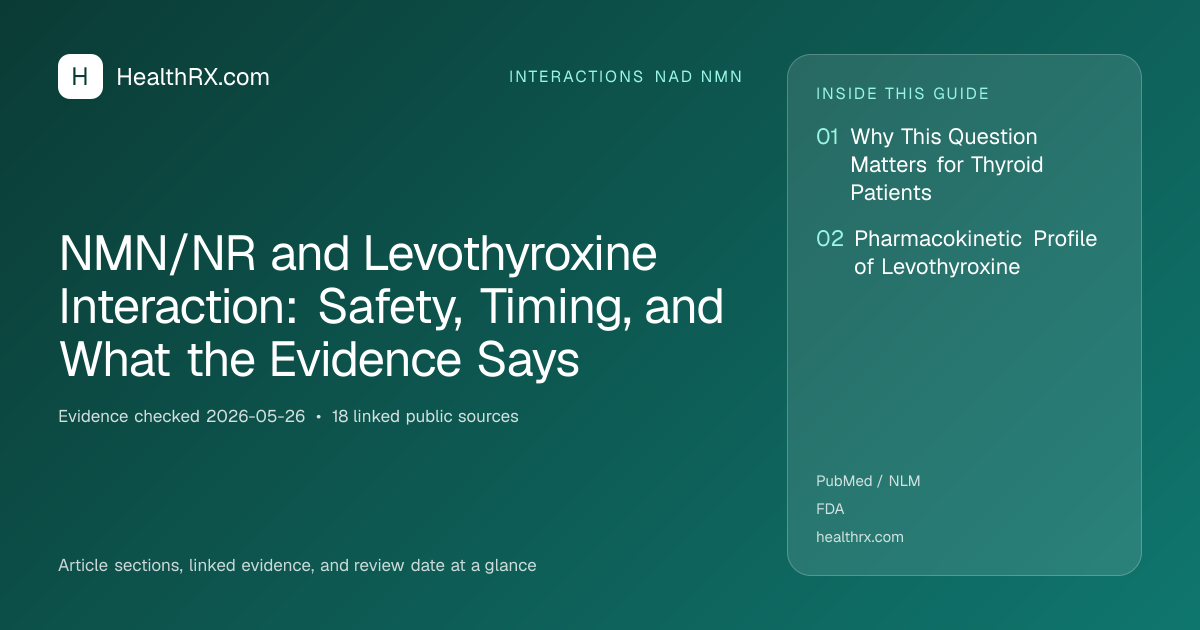The image size is (1200, 630).
Task: Click the 02 section number
Action: [x=830, y=239]
